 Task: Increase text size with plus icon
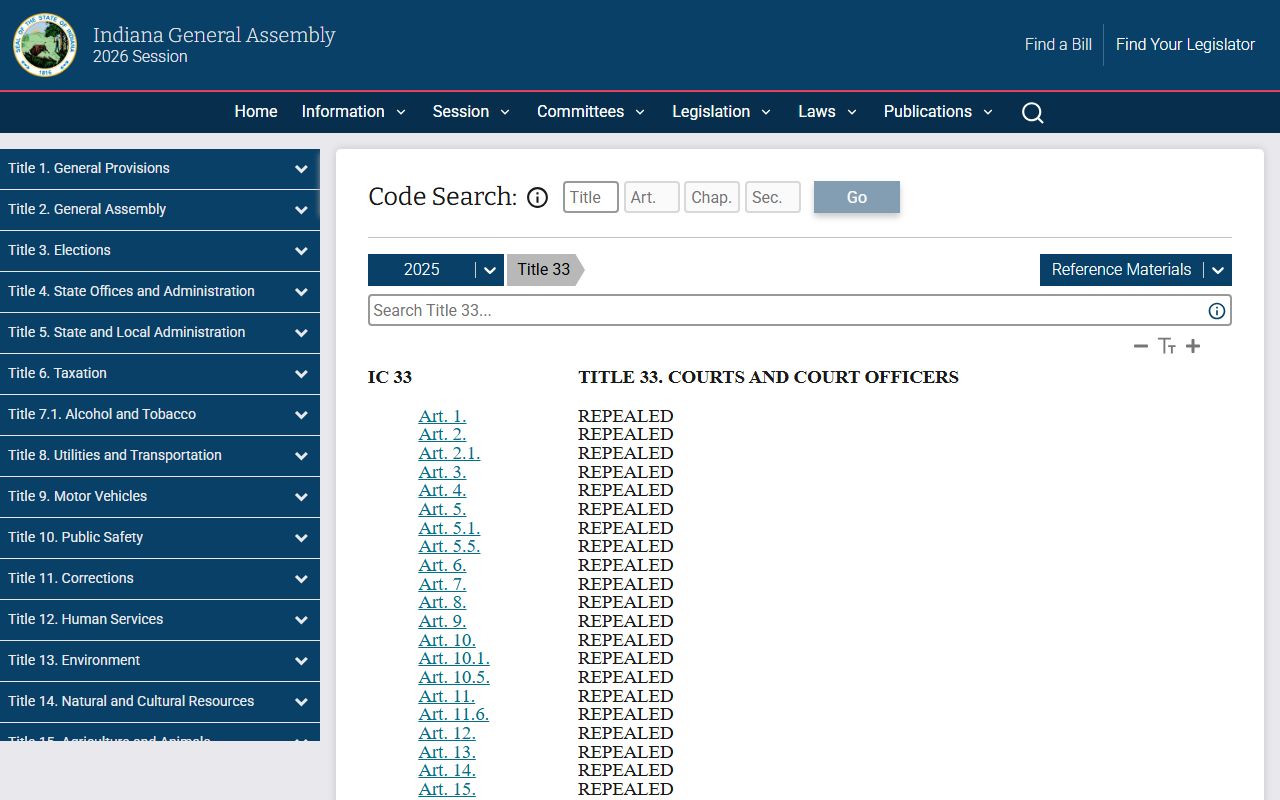click(1193, 346)
